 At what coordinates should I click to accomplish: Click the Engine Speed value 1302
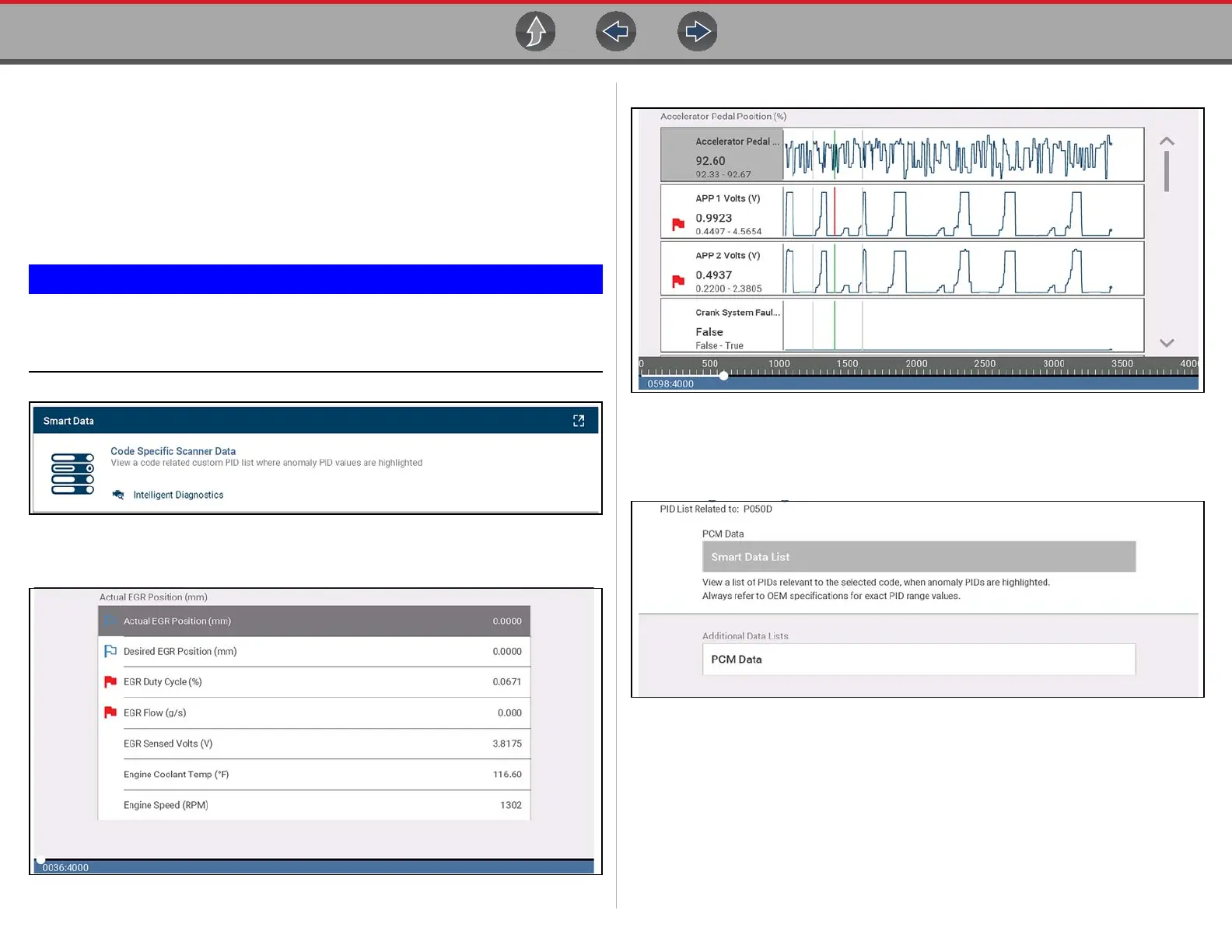(511, 805)
